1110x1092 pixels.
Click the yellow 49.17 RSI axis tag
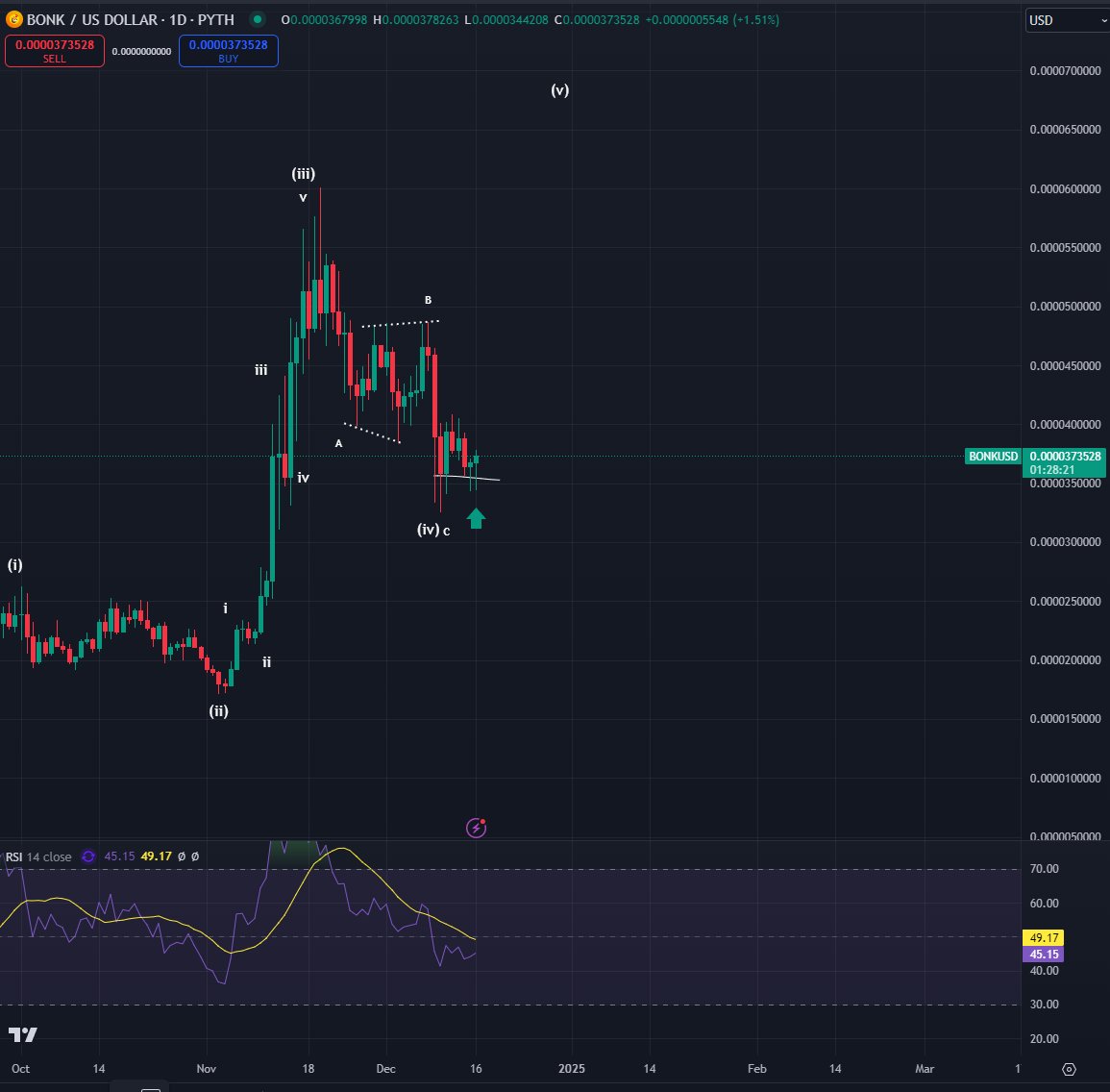point(1044,937)
